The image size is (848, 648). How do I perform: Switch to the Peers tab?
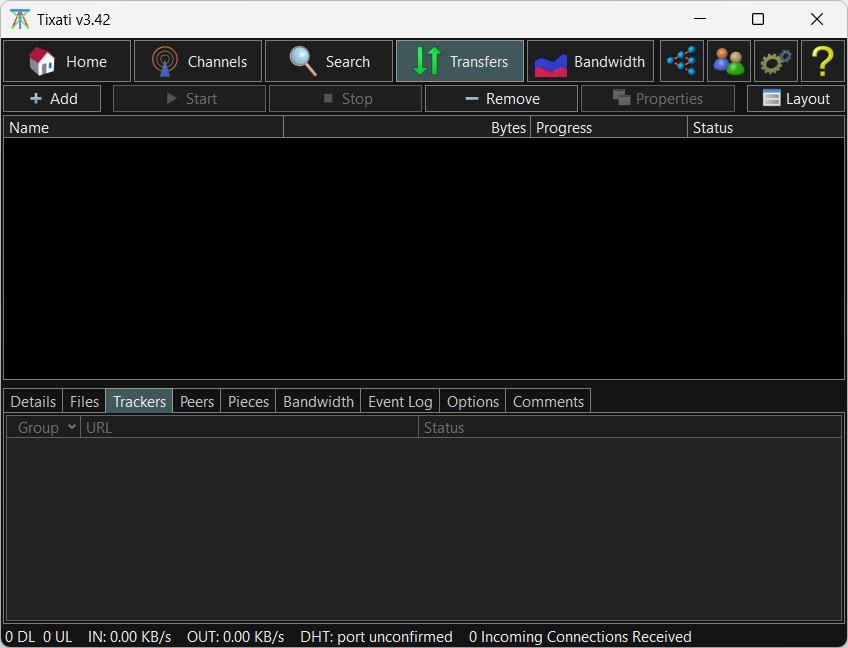pos(197,401)
